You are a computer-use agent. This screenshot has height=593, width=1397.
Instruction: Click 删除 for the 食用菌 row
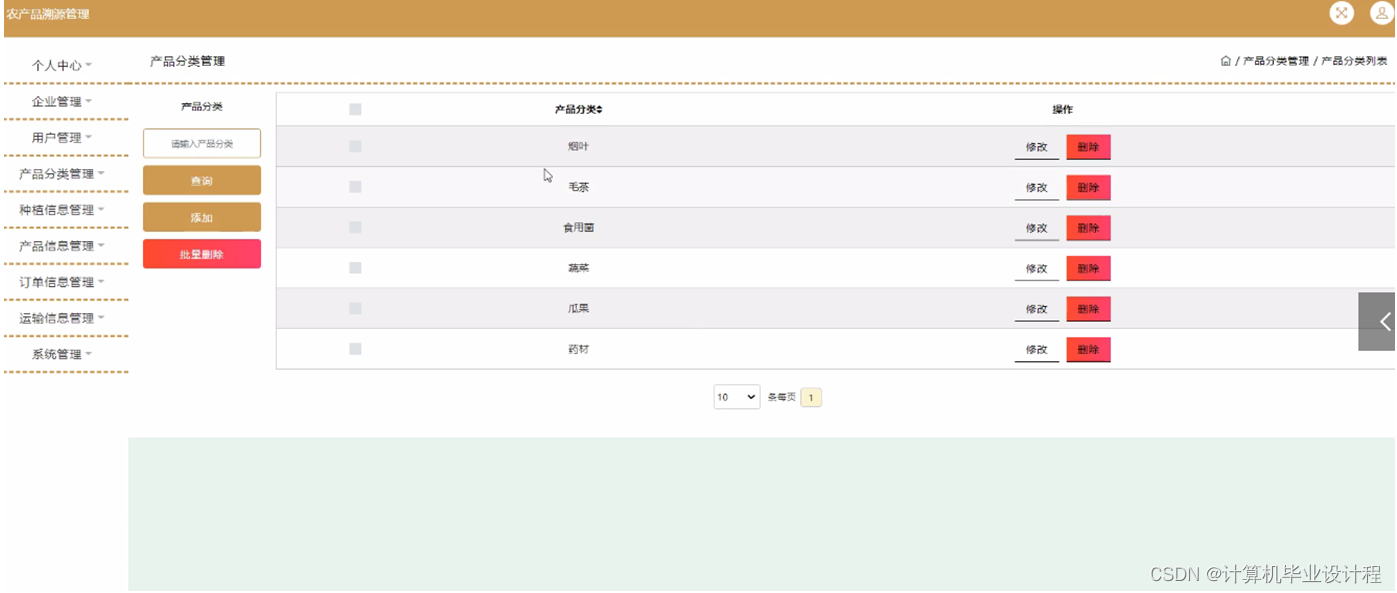point(1088,228)
